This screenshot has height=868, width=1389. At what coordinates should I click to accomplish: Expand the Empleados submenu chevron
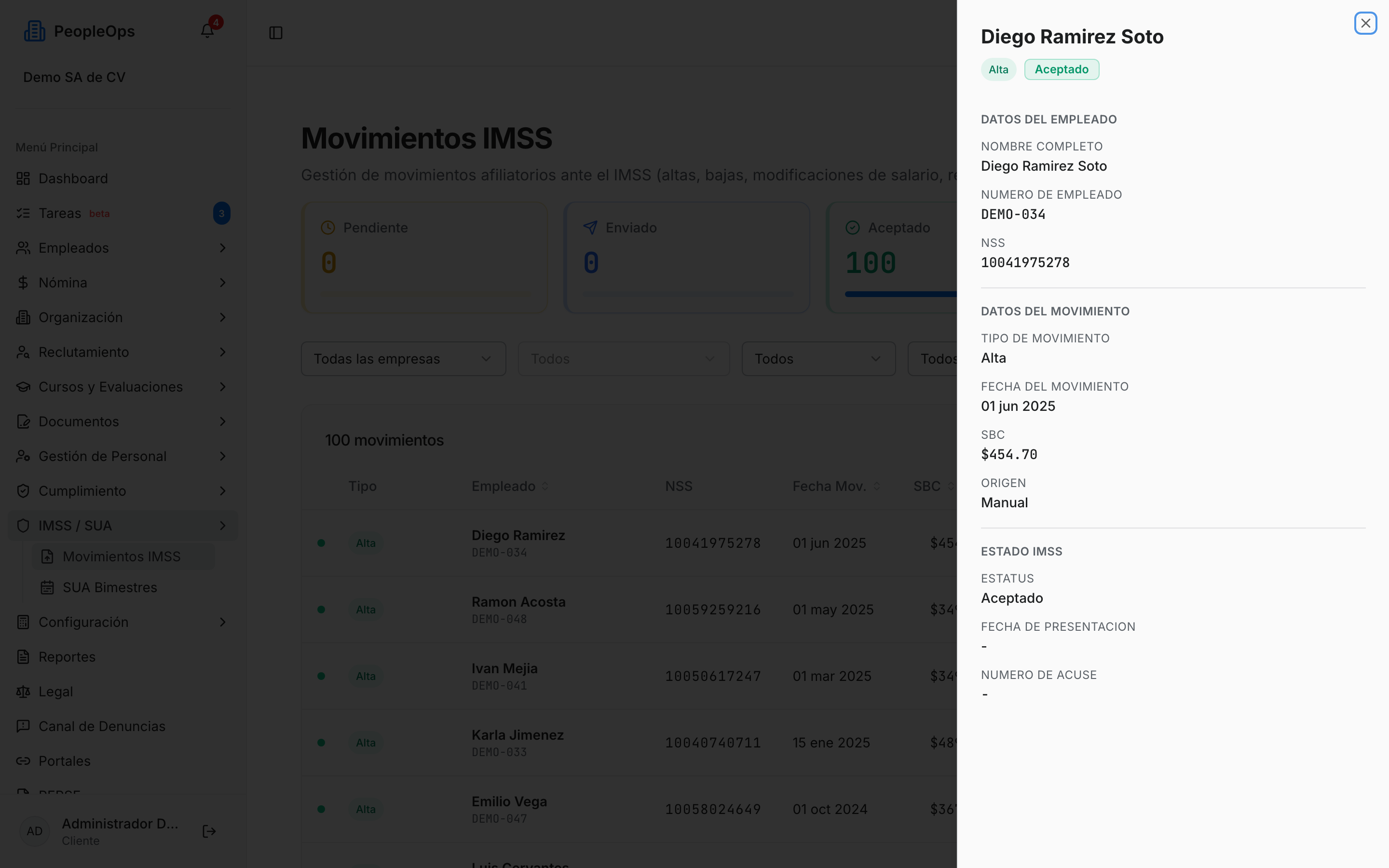[x=223, y=248]
